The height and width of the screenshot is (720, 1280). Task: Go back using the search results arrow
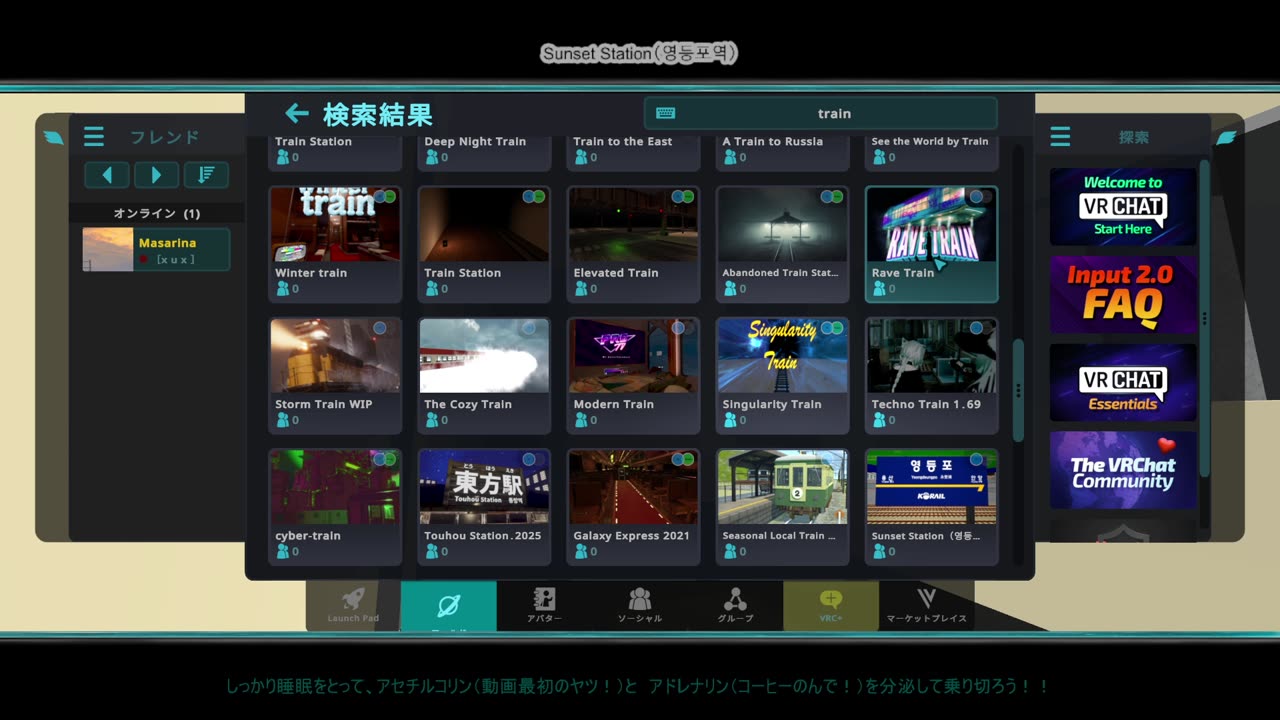coord(296,114)
